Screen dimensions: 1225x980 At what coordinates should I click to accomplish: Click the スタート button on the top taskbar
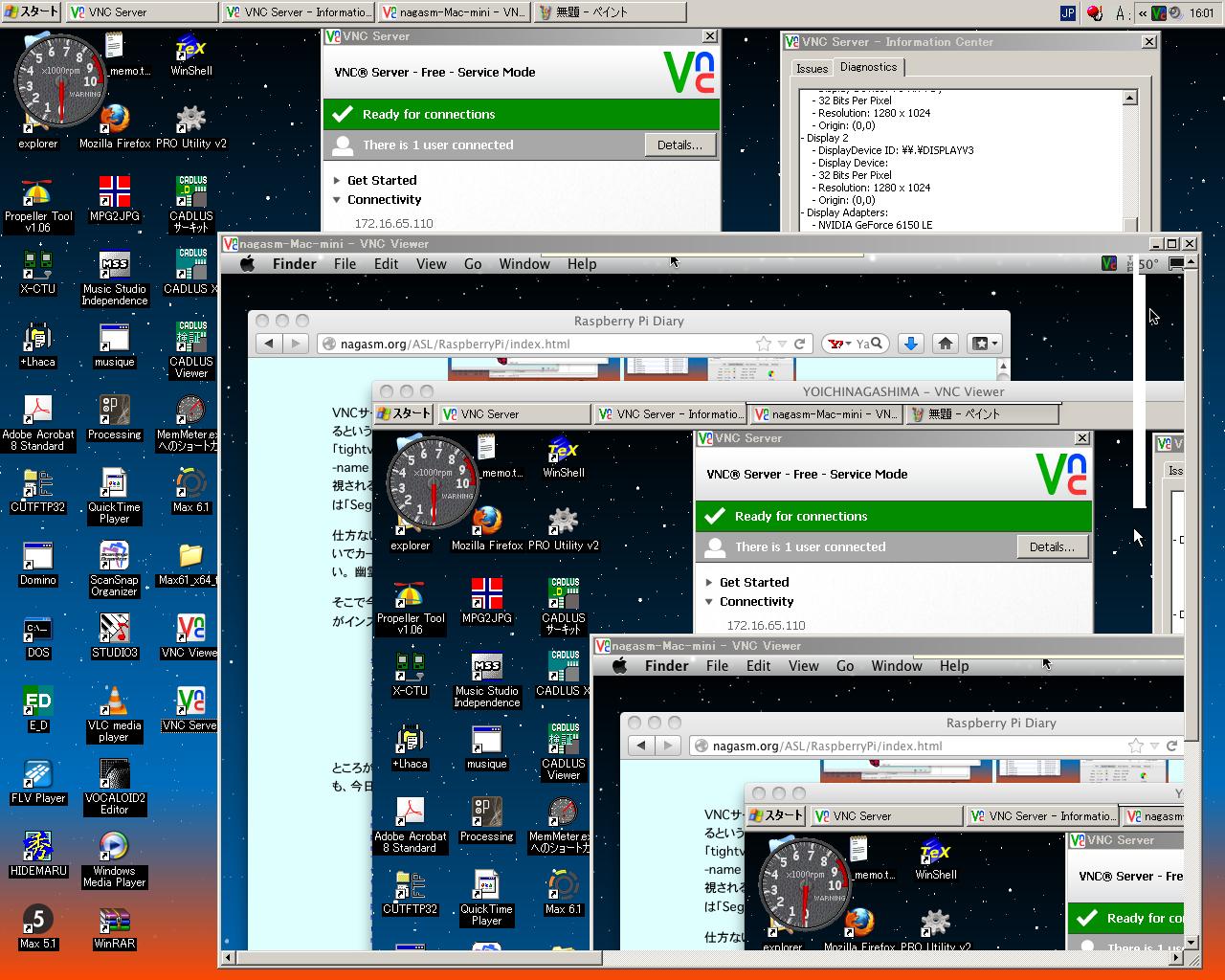[x=32, y=12]
